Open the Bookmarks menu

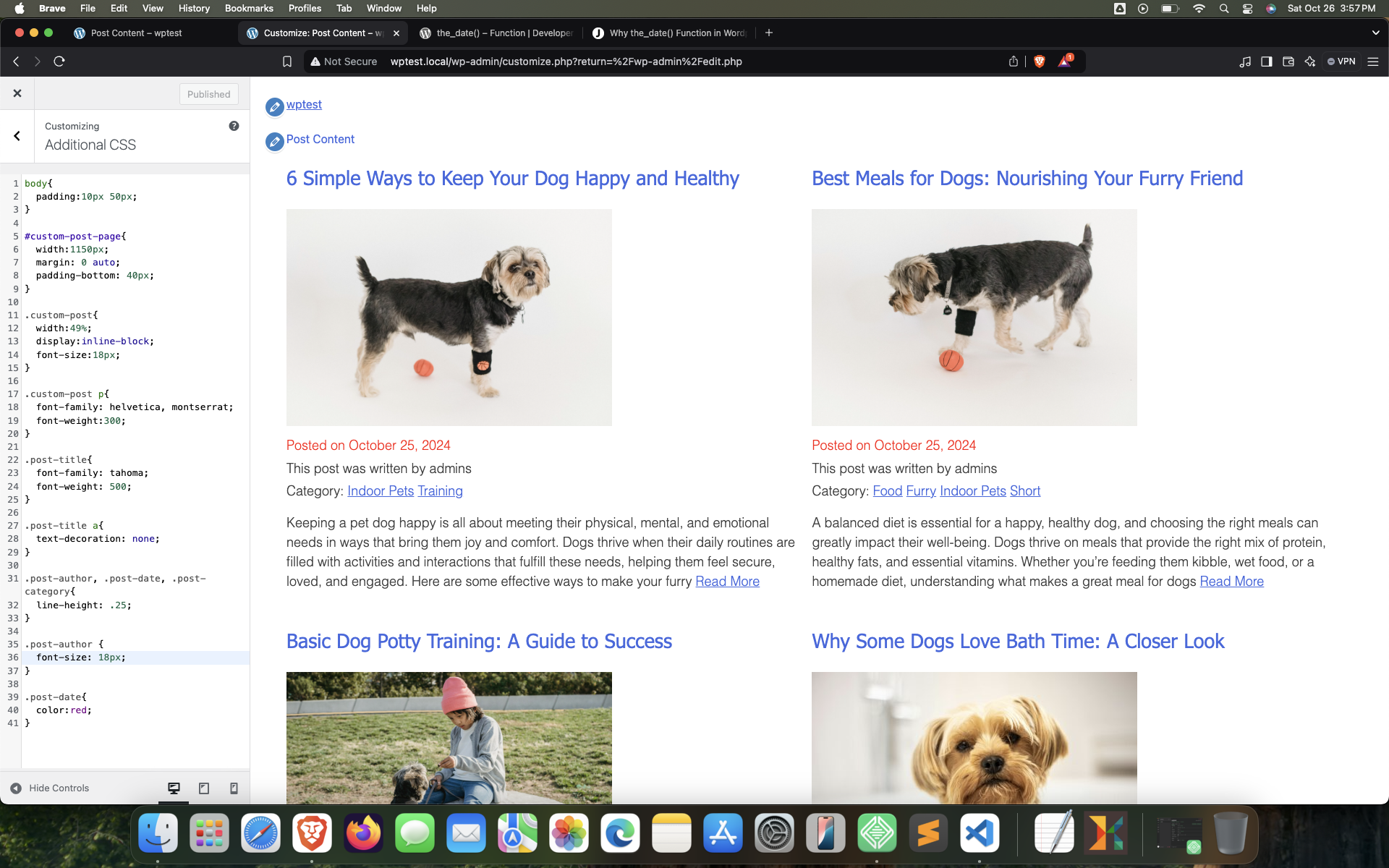[x=249, y=8]
